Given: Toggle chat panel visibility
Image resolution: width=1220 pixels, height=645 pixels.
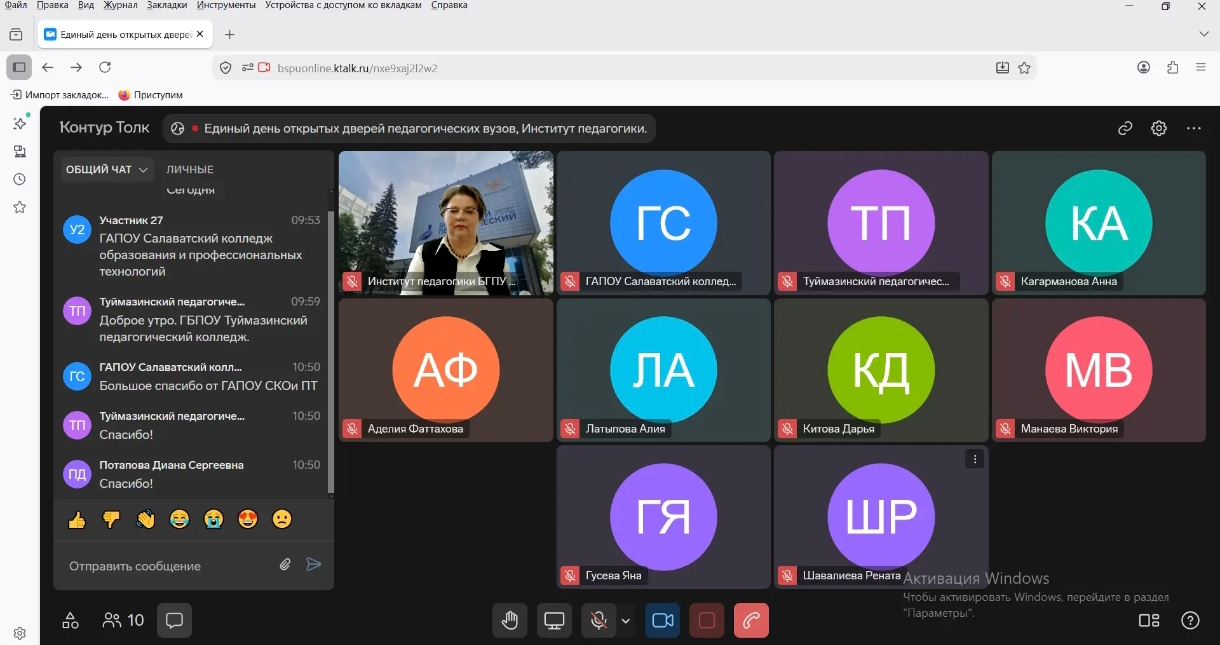Looking at the screenshot, I should coord(174,620).
